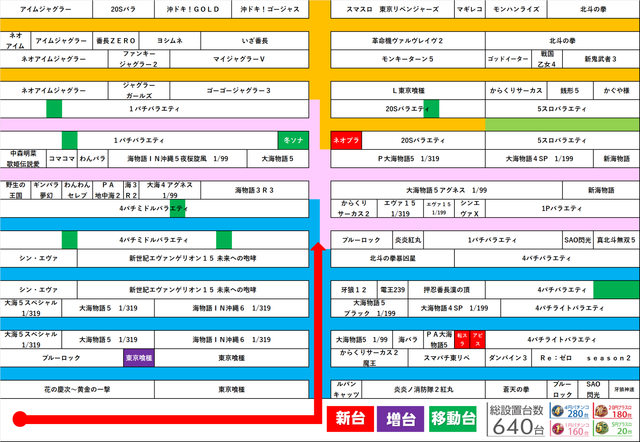Click the 総設置台数 640台 total box

pyautogui.click(x=514, y=420)
